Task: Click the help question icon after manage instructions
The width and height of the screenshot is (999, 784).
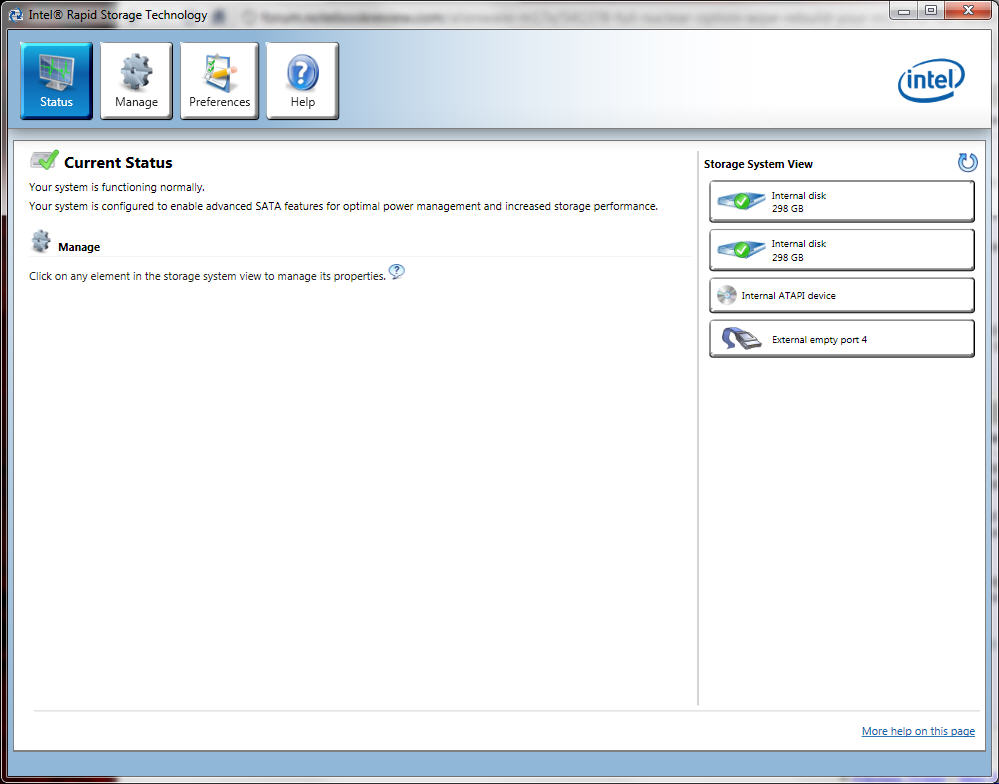Action: click(x=396, y=272)
